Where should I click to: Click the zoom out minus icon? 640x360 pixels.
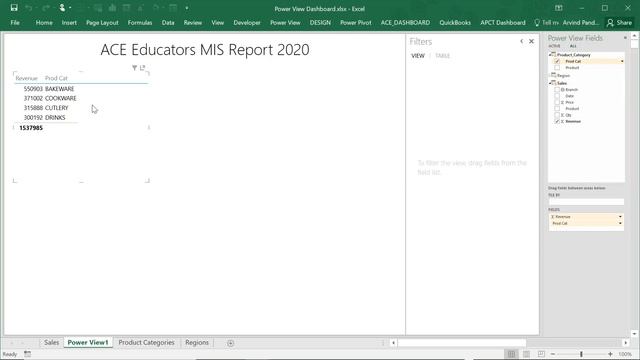click(x=553, y=354)
